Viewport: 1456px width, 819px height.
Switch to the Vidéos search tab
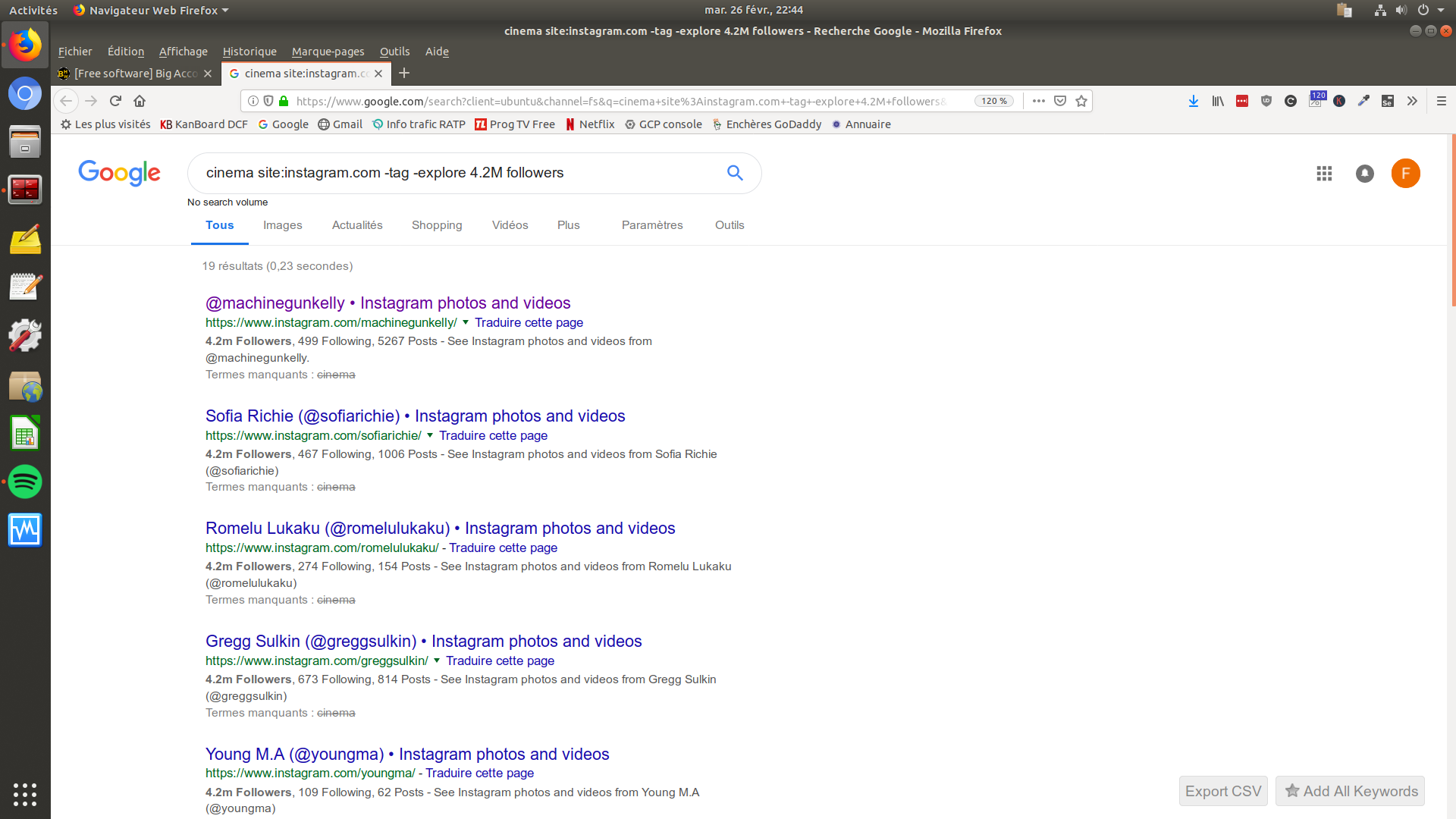510,225
